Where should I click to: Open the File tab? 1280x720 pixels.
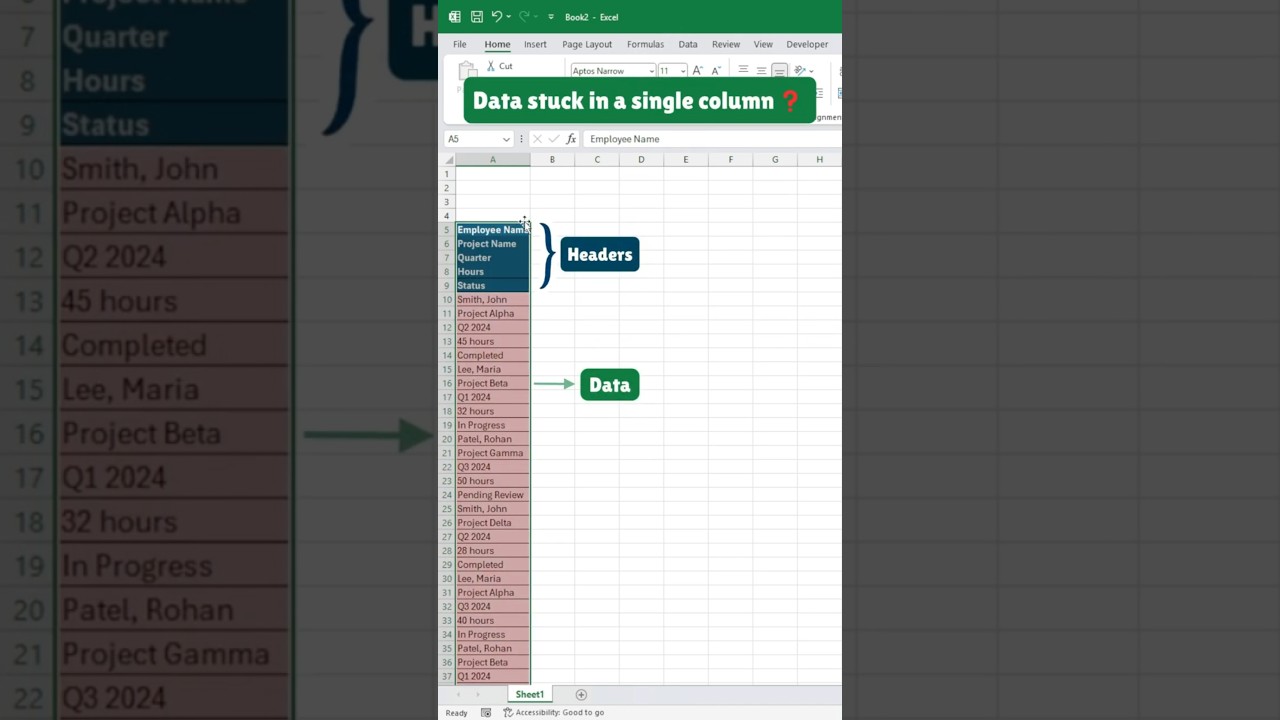pyautogui.click(x=459, y=44)
